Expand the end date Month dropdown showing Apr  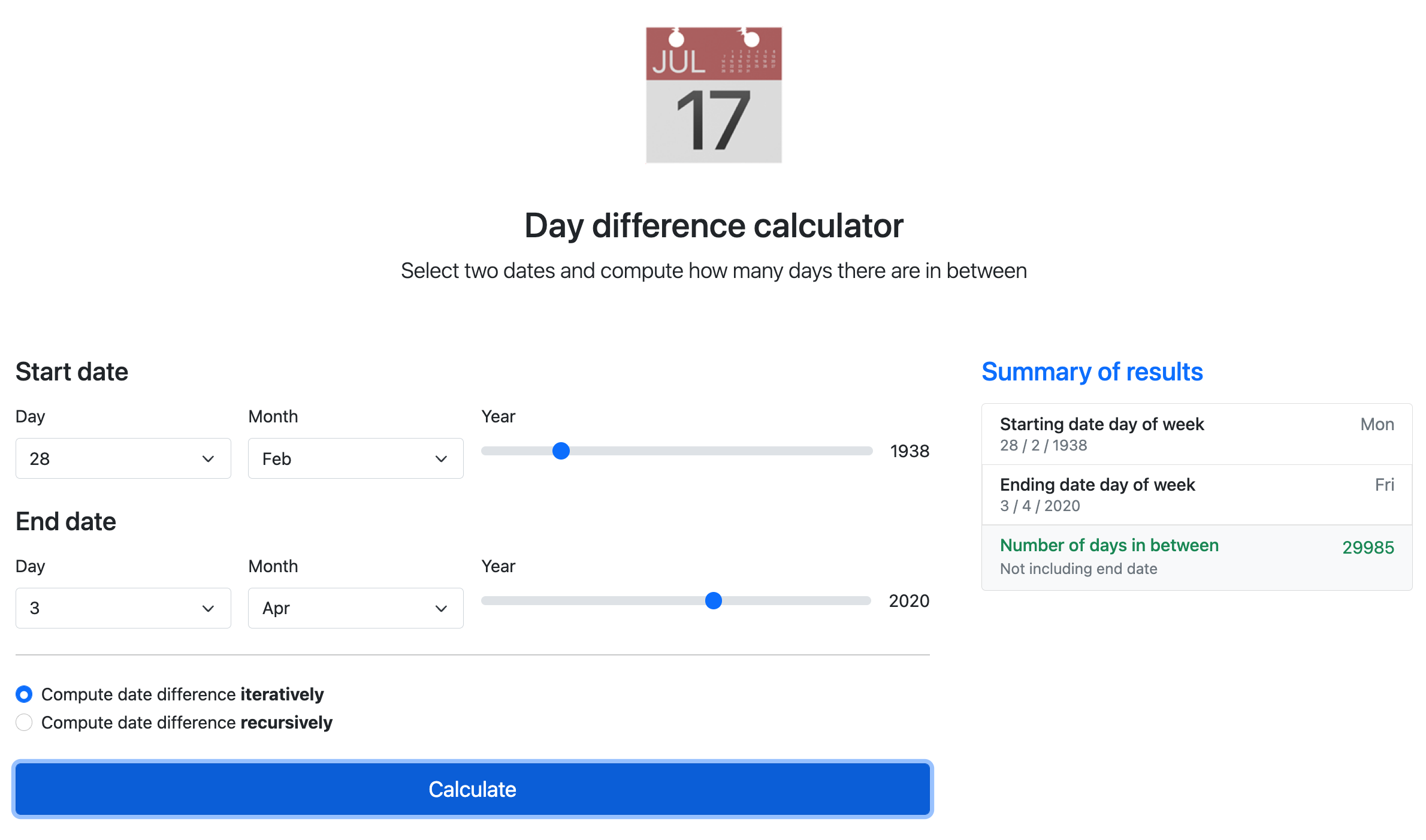pyautogui.click(x=355, y=608)
